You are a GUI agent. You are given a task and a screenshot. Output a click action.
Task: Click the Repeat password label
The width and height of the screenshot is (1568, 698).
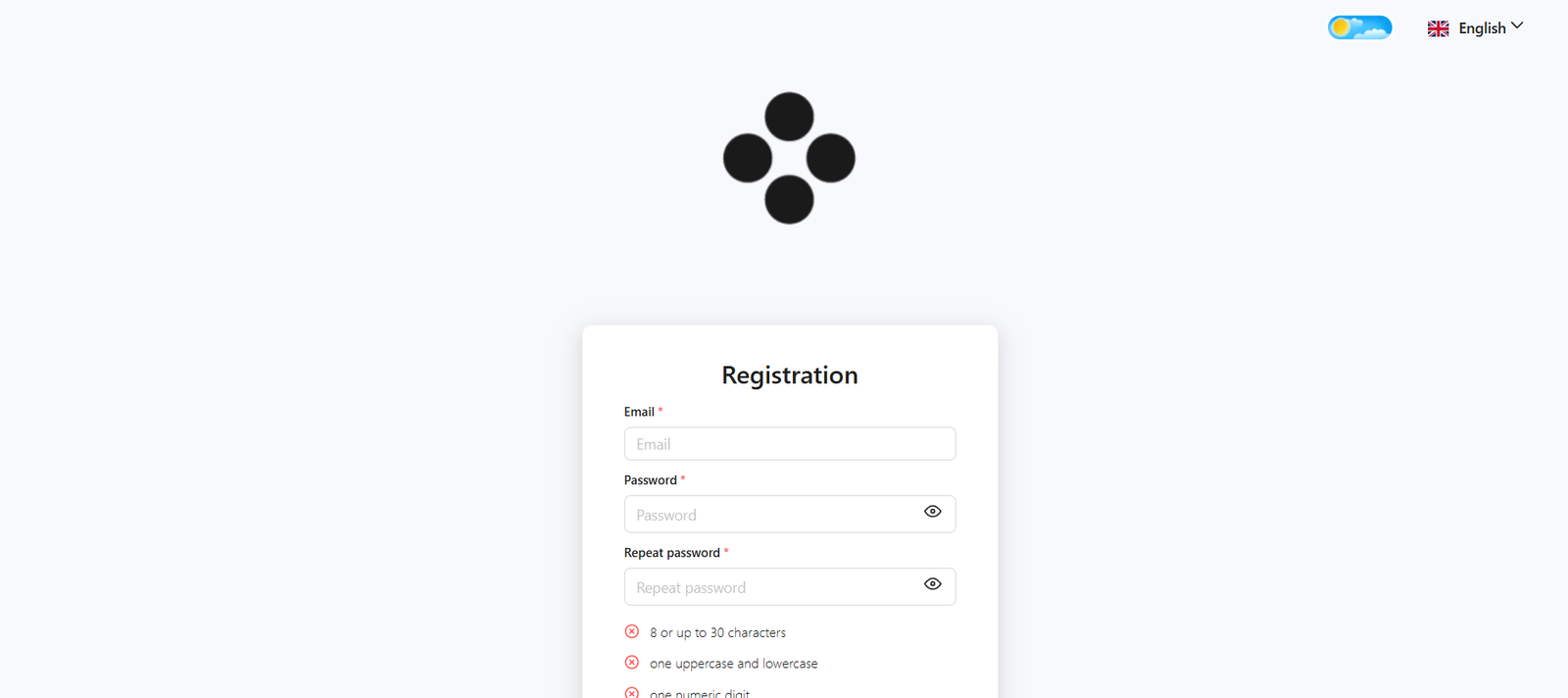click(671, 553)
